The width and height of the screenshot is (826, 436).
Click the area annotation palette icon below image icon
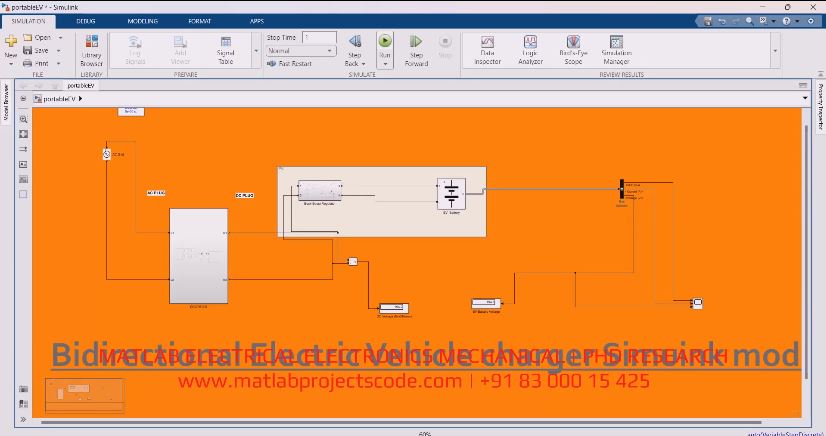pos(23,179)
